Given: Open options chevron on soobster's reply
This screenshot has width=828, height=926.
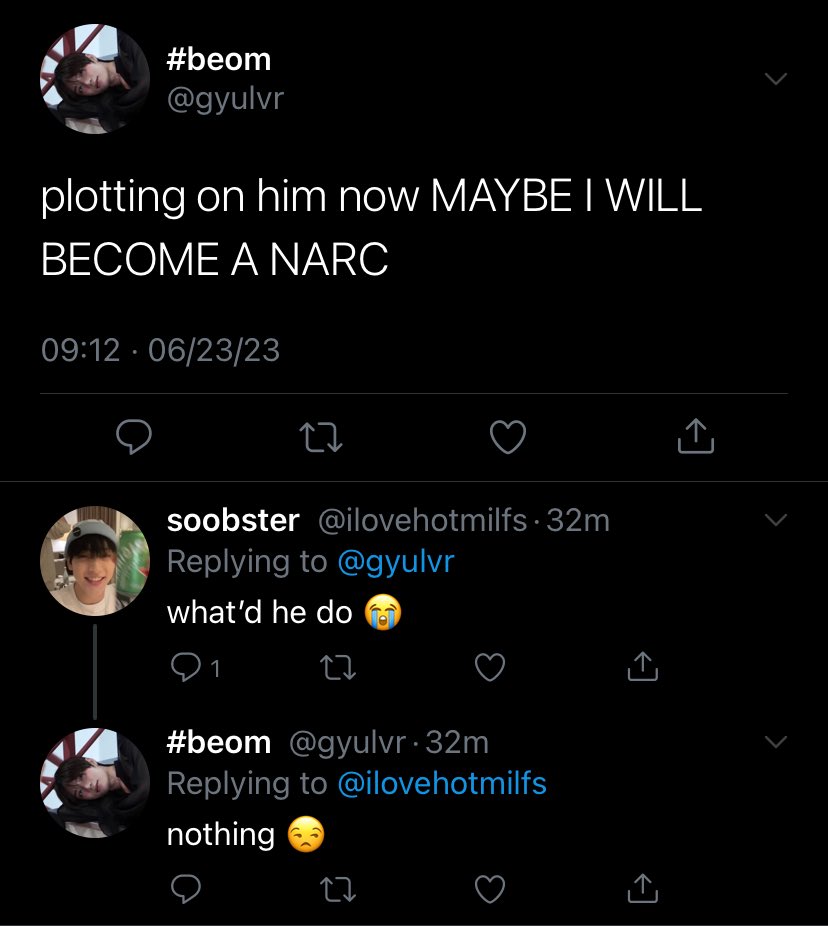Looking at the screenshot, I should (775, 520).
